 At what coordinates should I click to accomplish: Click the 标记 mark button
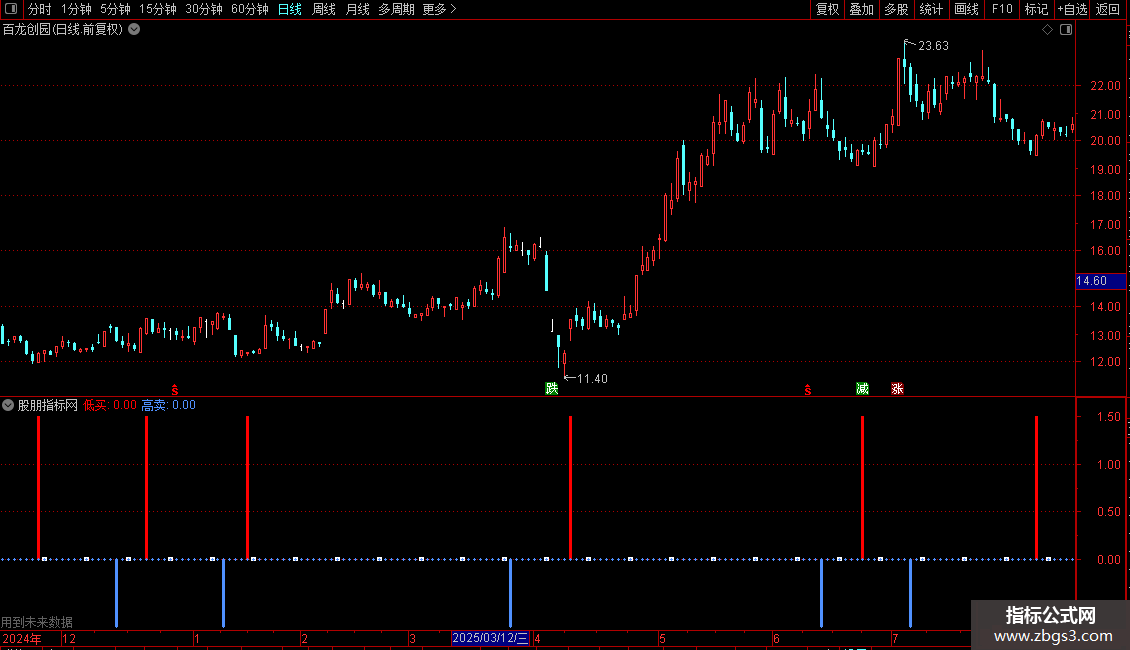coord(1036,9)
